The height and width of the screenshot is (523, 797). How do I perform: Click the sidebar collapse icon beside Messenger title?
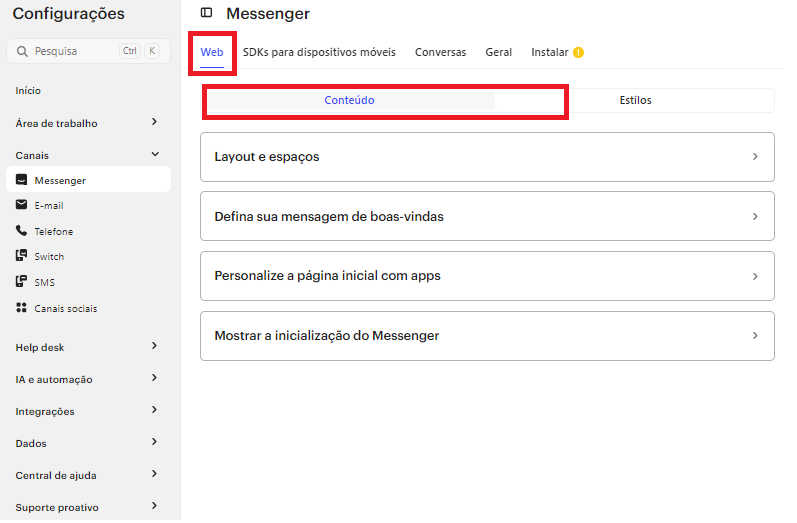click(207, 13)
